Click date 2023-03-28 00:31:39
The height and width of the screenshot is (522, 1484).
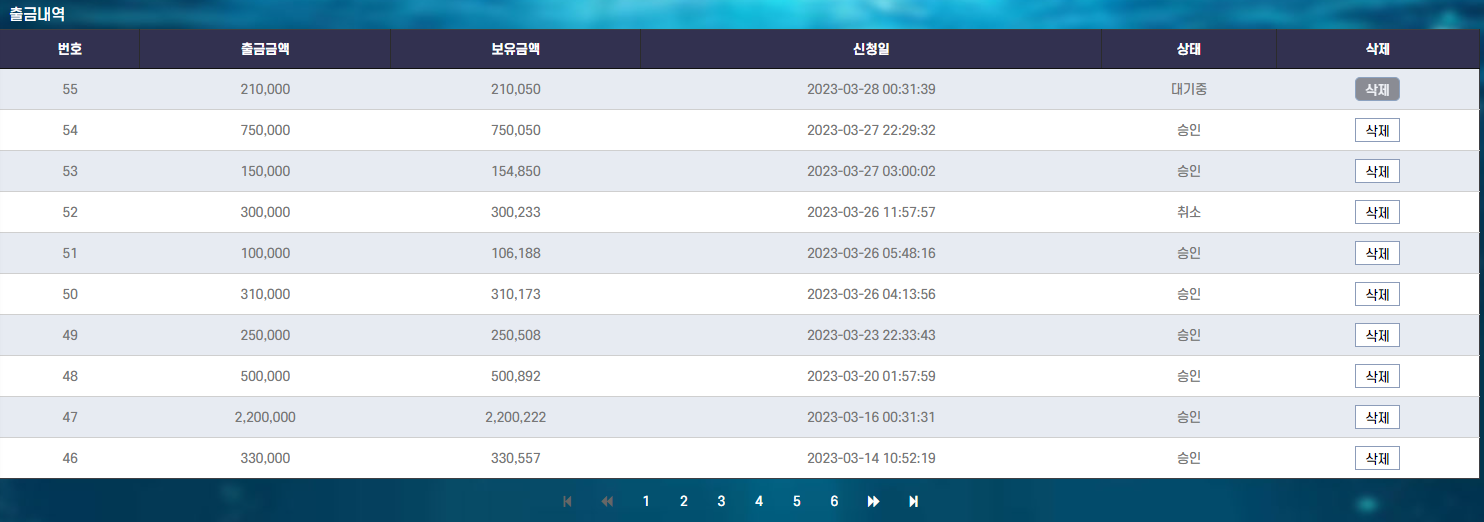click(x=871, y=89)
